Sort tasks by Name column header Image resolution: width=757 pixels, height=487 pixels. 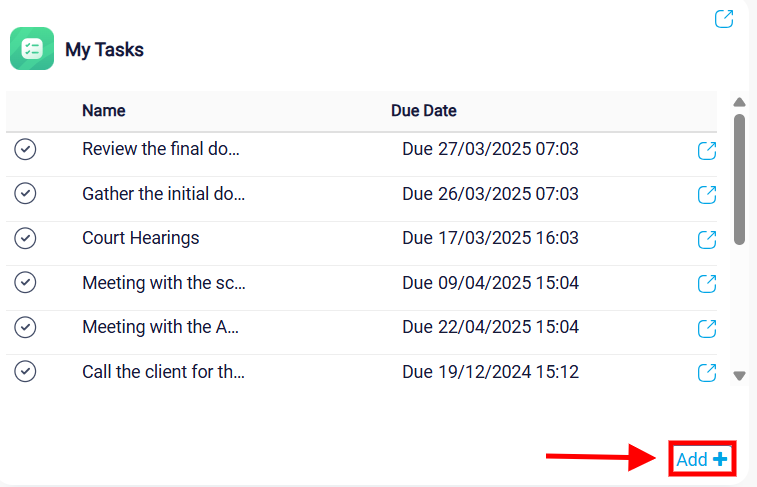pyautogui.click(x=104, y=111)
